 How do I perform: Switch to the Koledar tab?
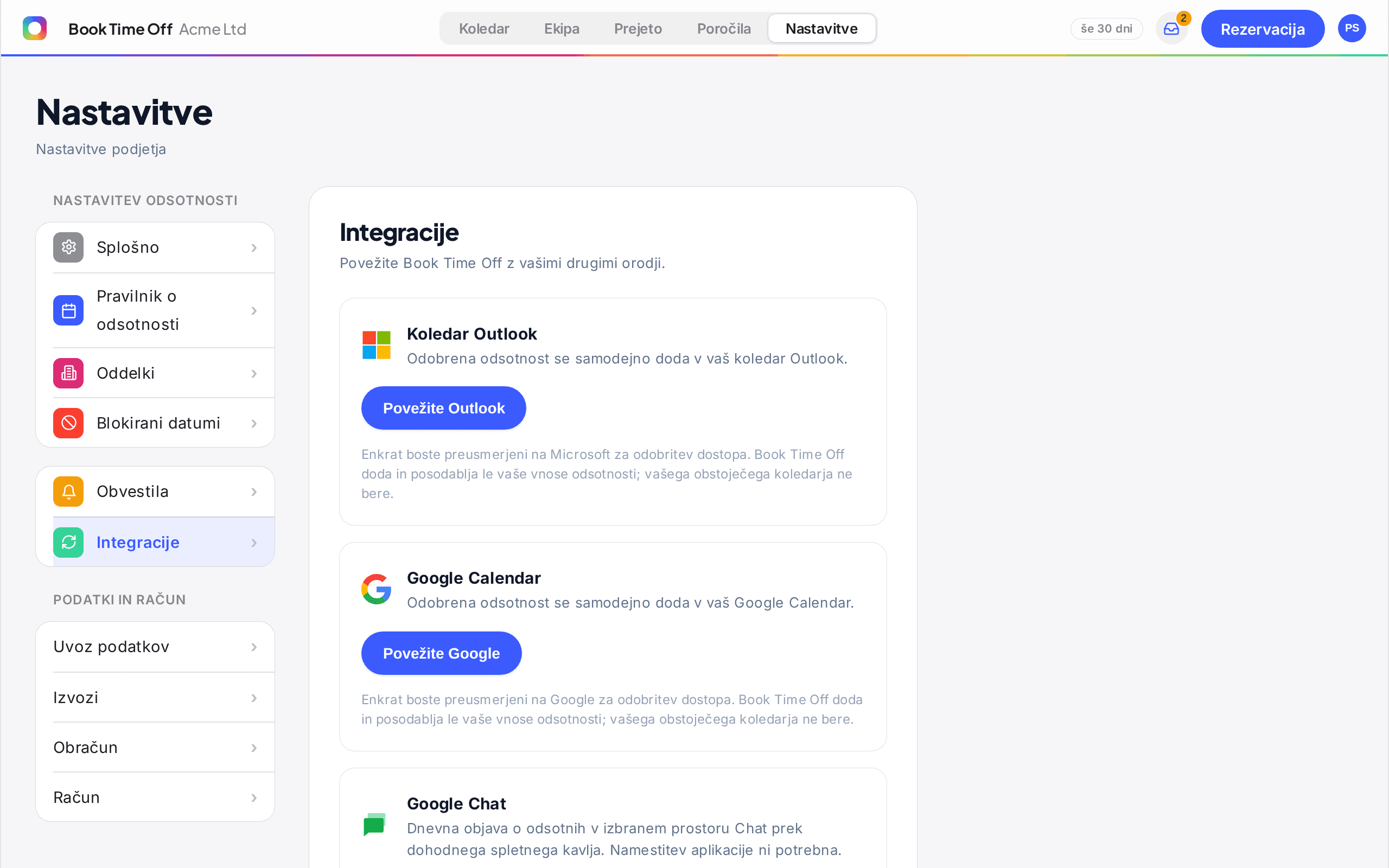[484, 29]
